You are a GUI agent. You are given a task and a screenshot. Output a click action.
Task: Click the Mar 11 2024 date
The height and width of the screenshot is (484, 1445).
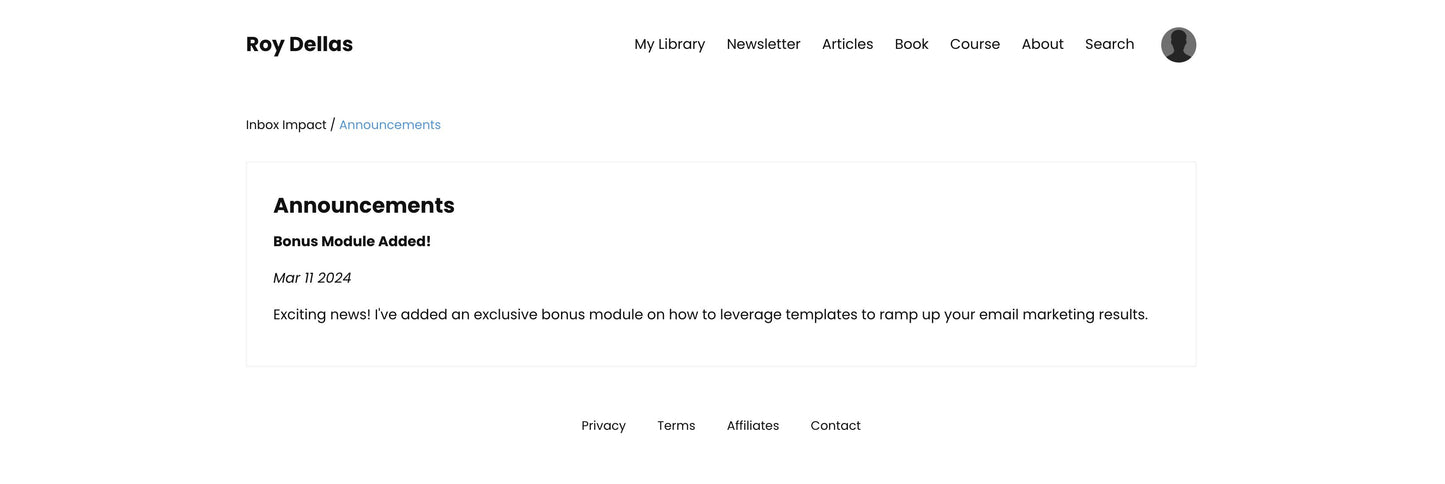coord(312,278)
